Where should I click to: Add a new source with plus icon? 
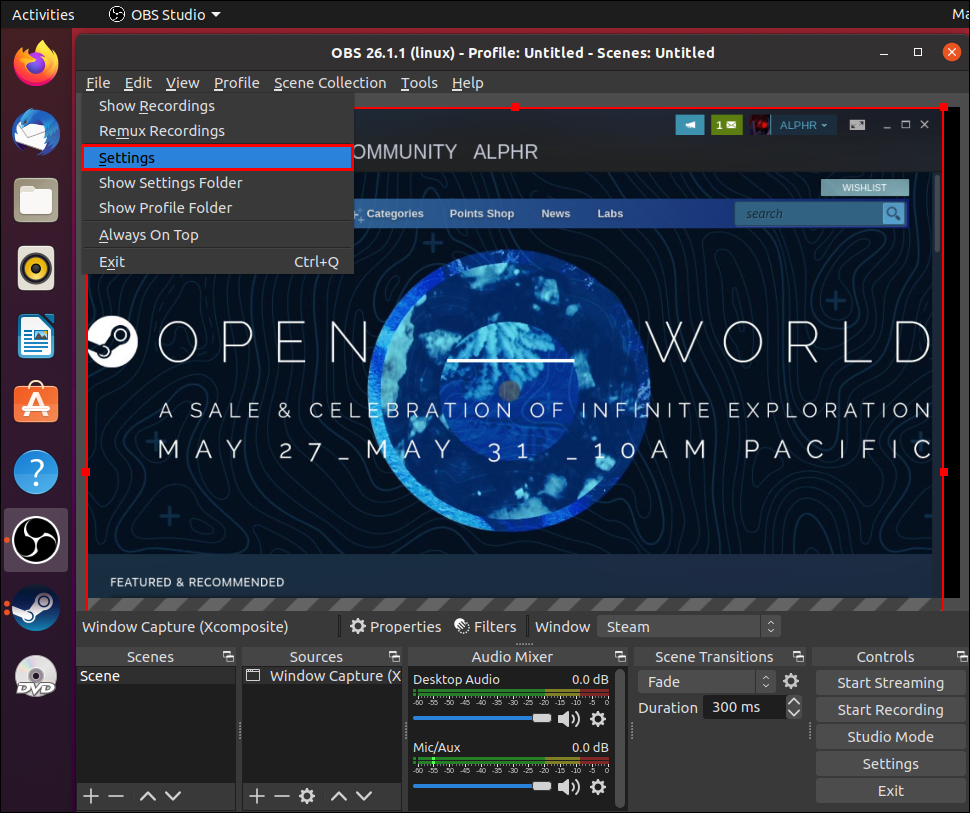(x=257, y=796)
